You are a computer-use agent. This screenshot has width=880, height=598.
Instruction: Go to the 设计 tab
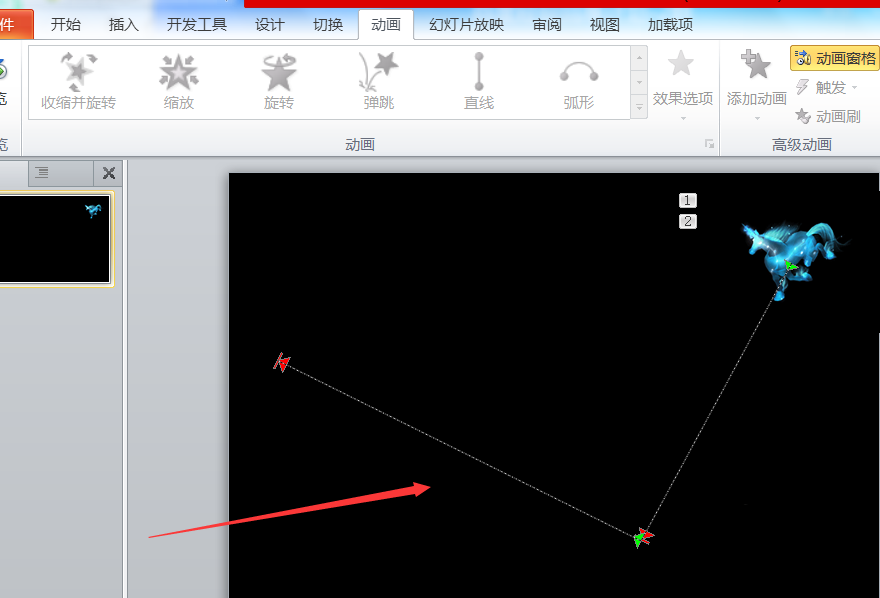point(269,25)
